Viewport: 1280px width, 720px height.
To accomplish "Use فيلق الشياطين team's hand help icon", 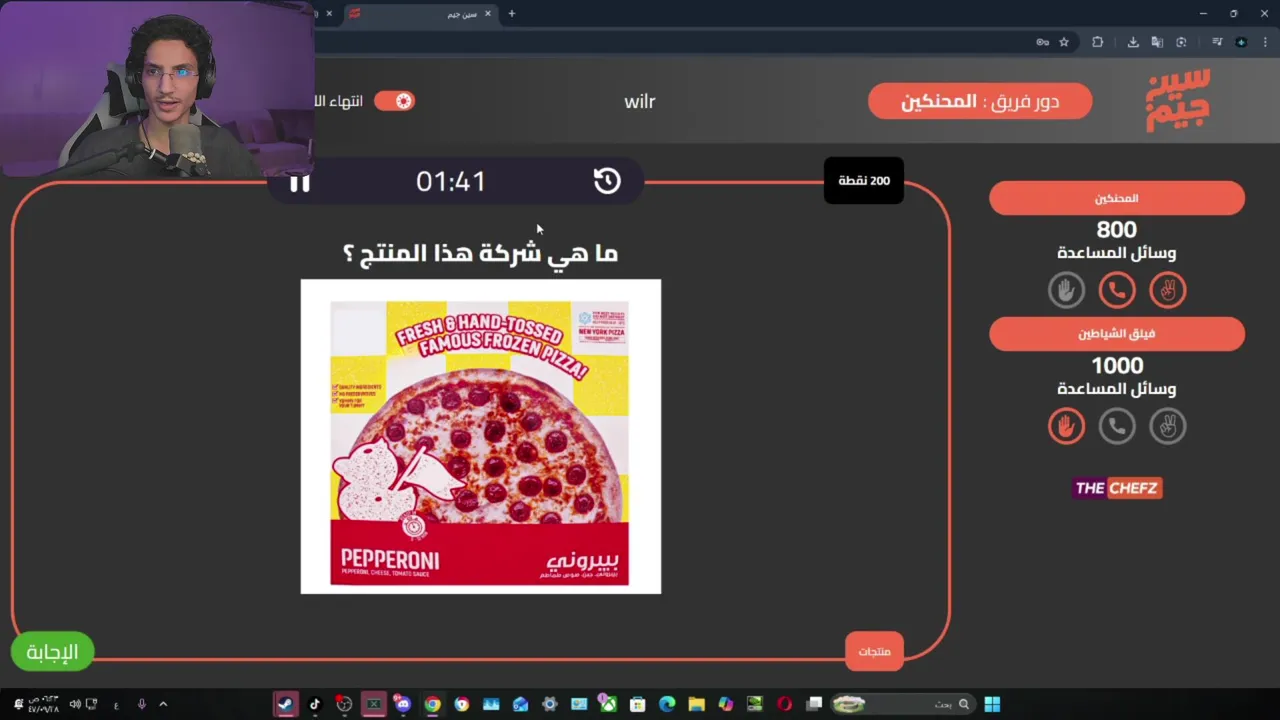I will [x=1066, y=426].
